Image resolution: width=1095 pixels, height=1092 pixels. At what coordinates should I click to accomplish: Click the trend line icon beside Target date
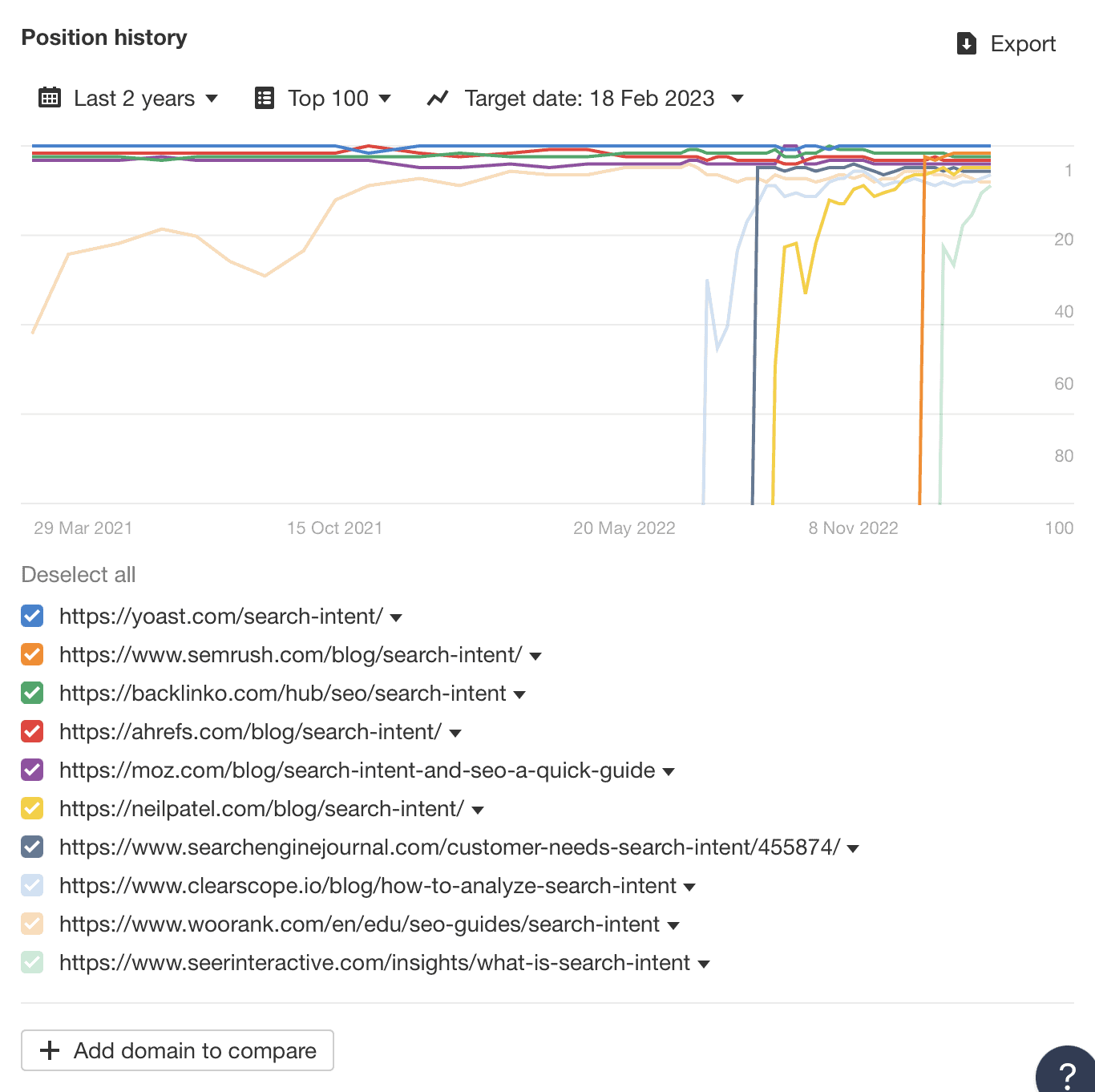438,98
